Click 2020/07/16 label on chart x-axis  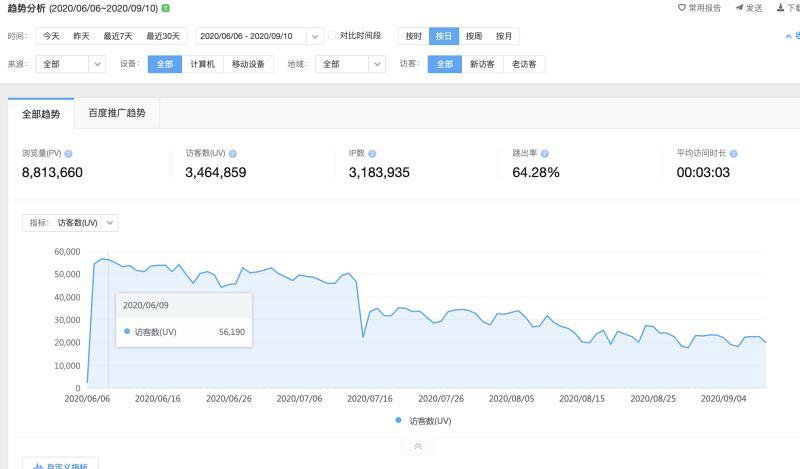click(x=370, y=399)
